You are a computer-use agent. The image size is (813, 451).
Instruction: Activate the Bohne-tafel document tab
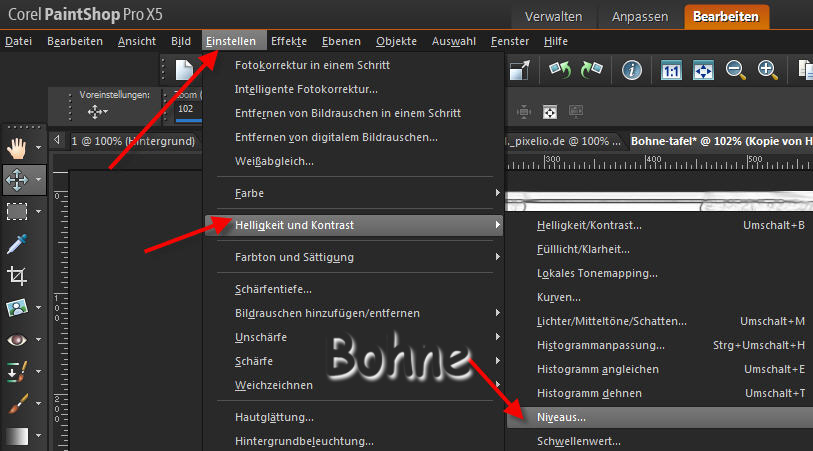point(720,141)
